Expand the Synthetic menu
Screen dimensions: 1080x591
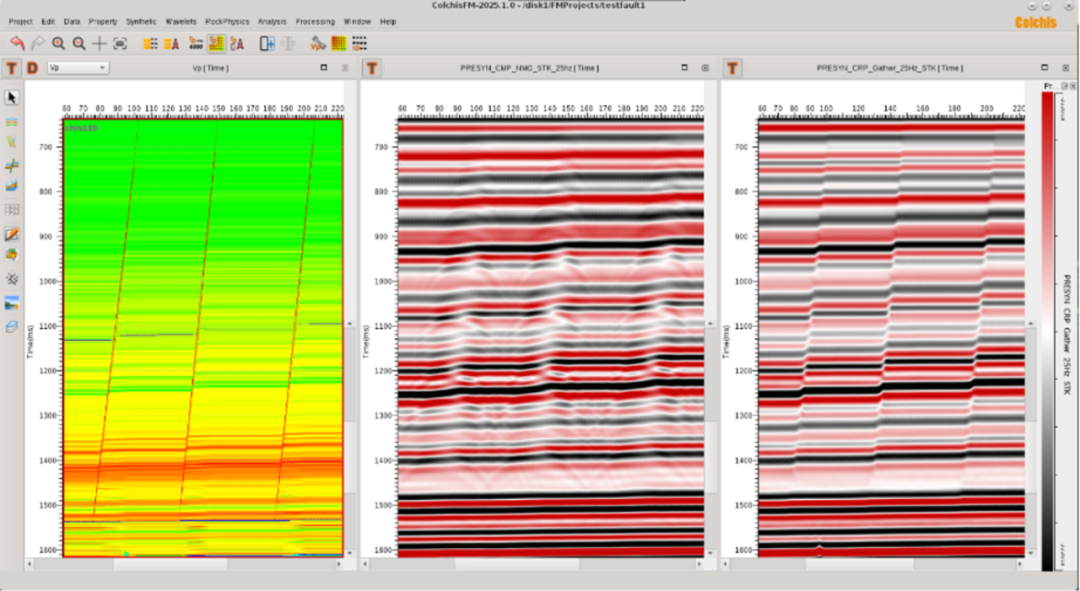pyautogui.click(x=141, y=21)
